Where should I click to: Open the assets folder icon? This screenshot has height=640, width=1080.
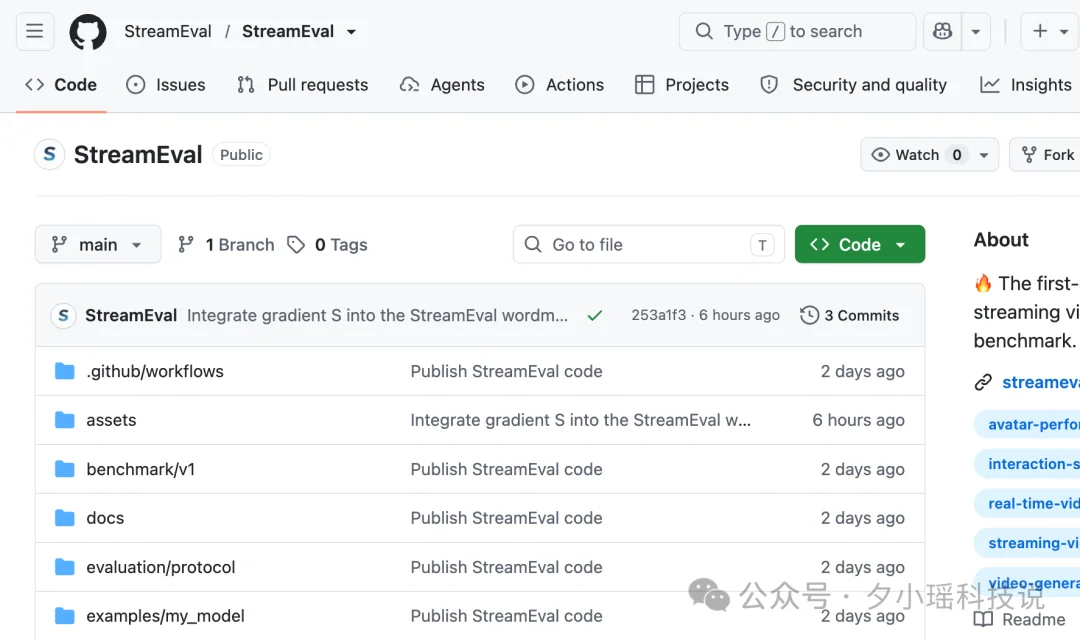pos(65,420)
